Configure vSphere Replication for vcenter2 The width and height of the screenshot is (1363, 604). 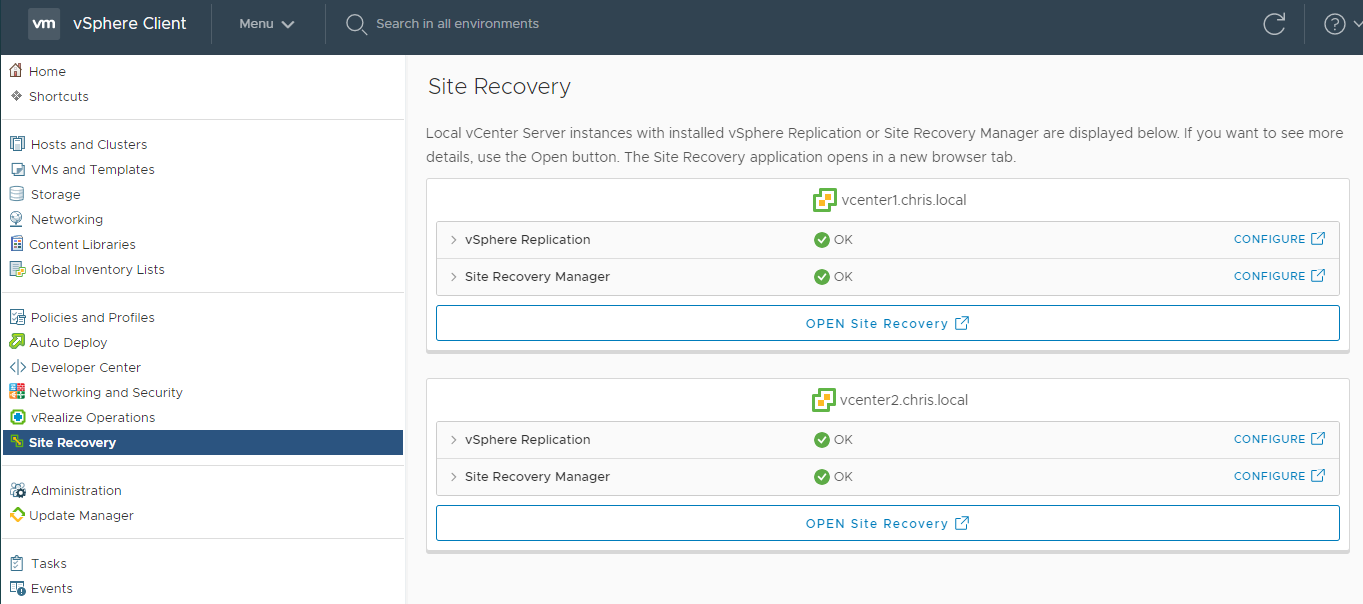(1279, 439)
